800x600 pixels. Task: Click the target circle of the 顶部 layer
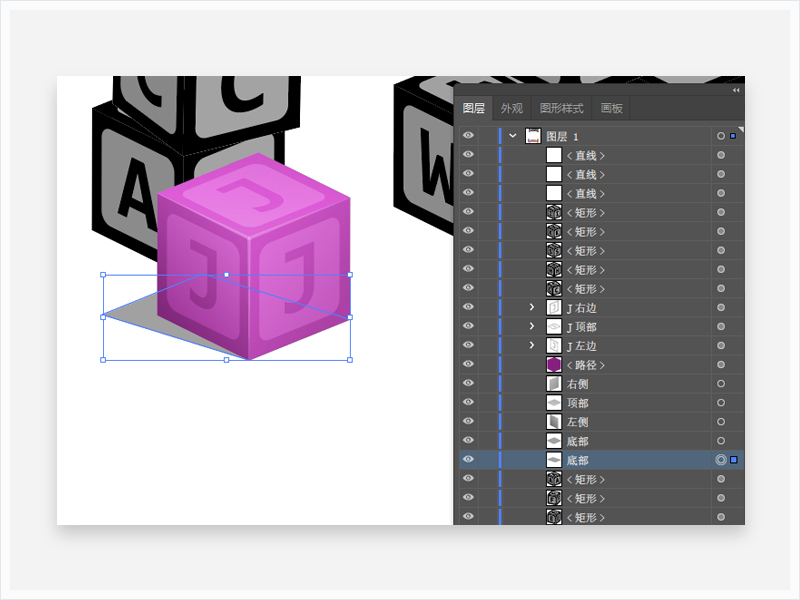tap(720, 403)
